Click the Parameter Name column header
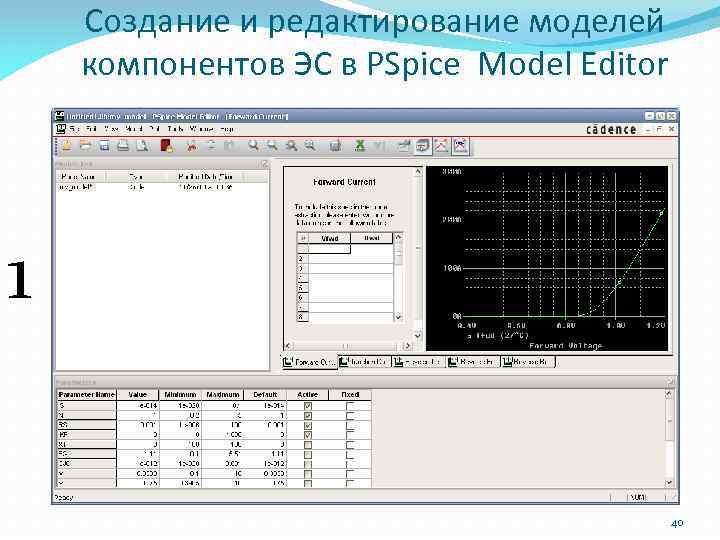 86,395
